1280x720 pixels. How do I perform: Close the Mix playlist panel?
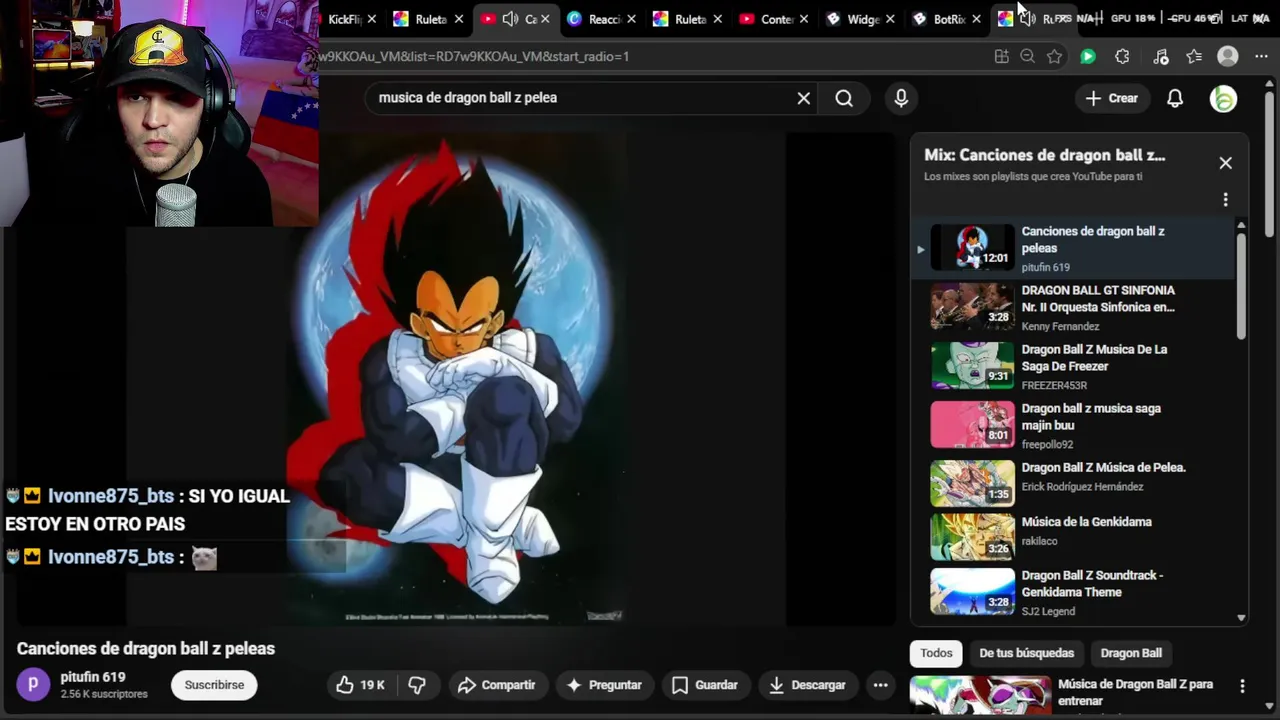tap(1225, 163)
